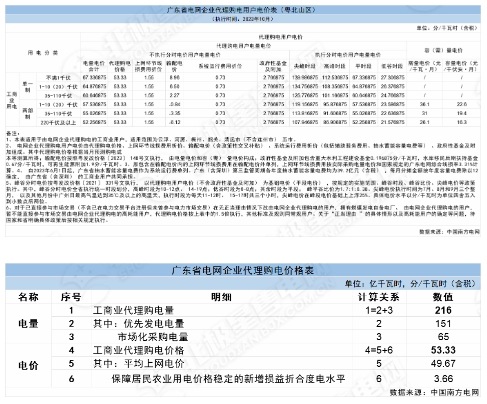Select the 计算关系 column header

(x=379, y=297)
